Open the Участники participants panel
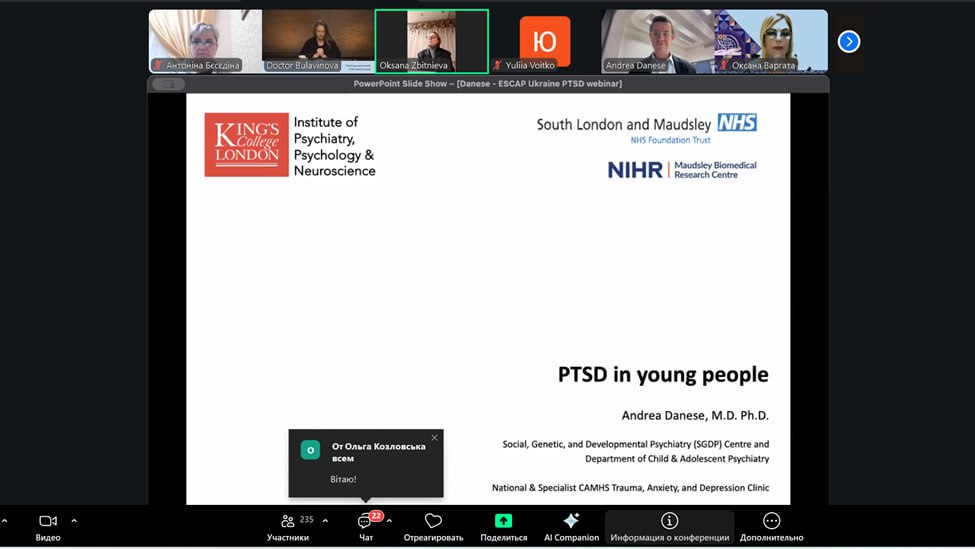975x549 pixels. tap(287, 527)
